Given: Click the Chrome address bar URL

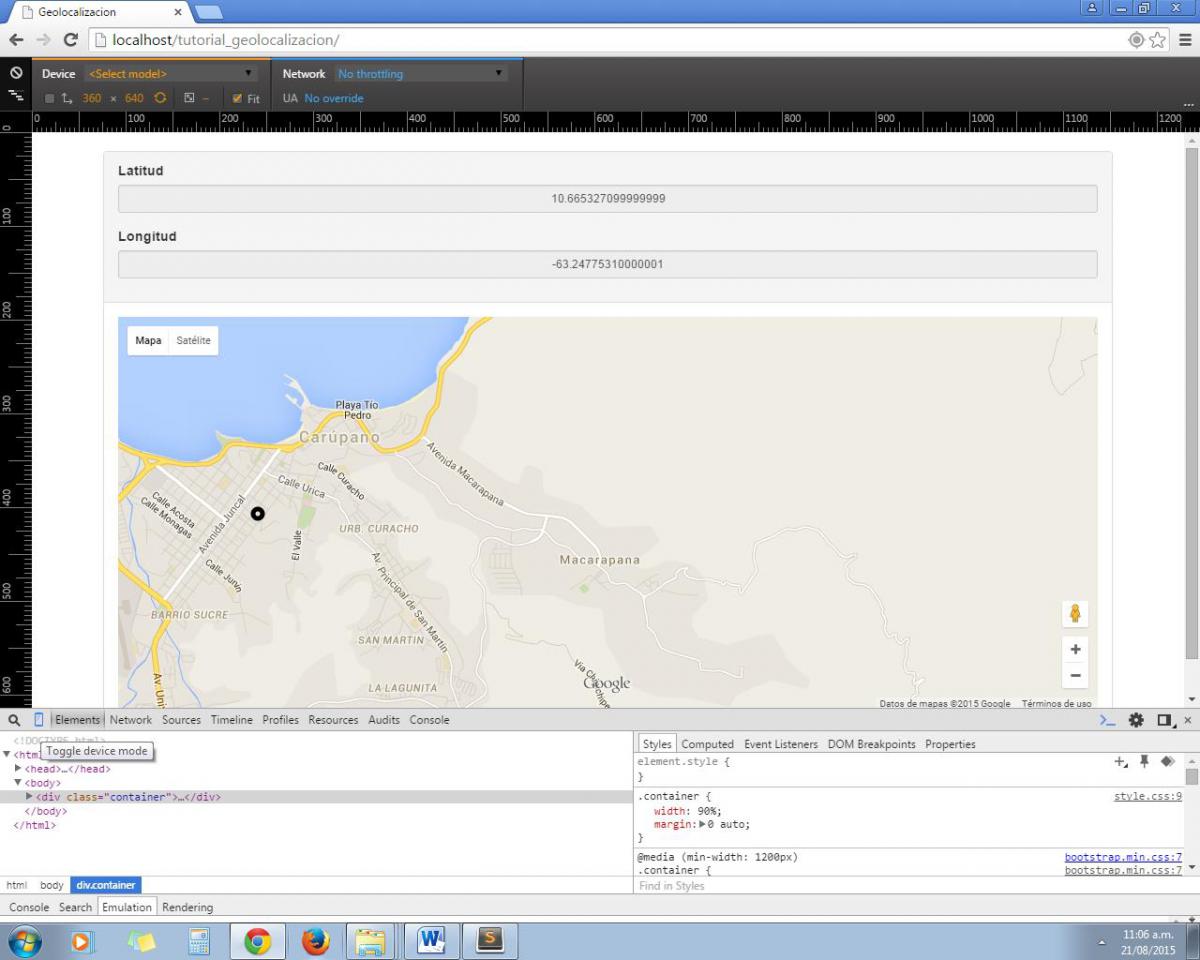Looking at the screenshot, I should (x=225, y=40).
